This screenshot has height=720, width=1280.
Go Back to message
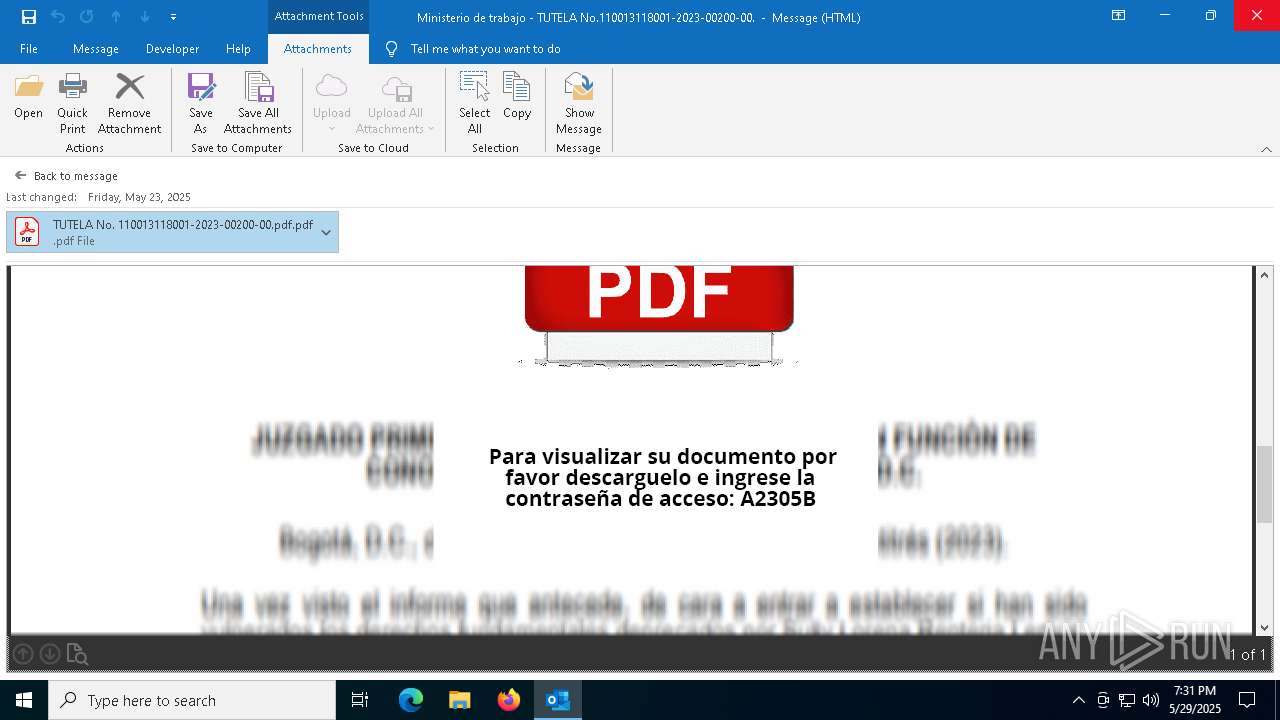click(x=66, y=175)
